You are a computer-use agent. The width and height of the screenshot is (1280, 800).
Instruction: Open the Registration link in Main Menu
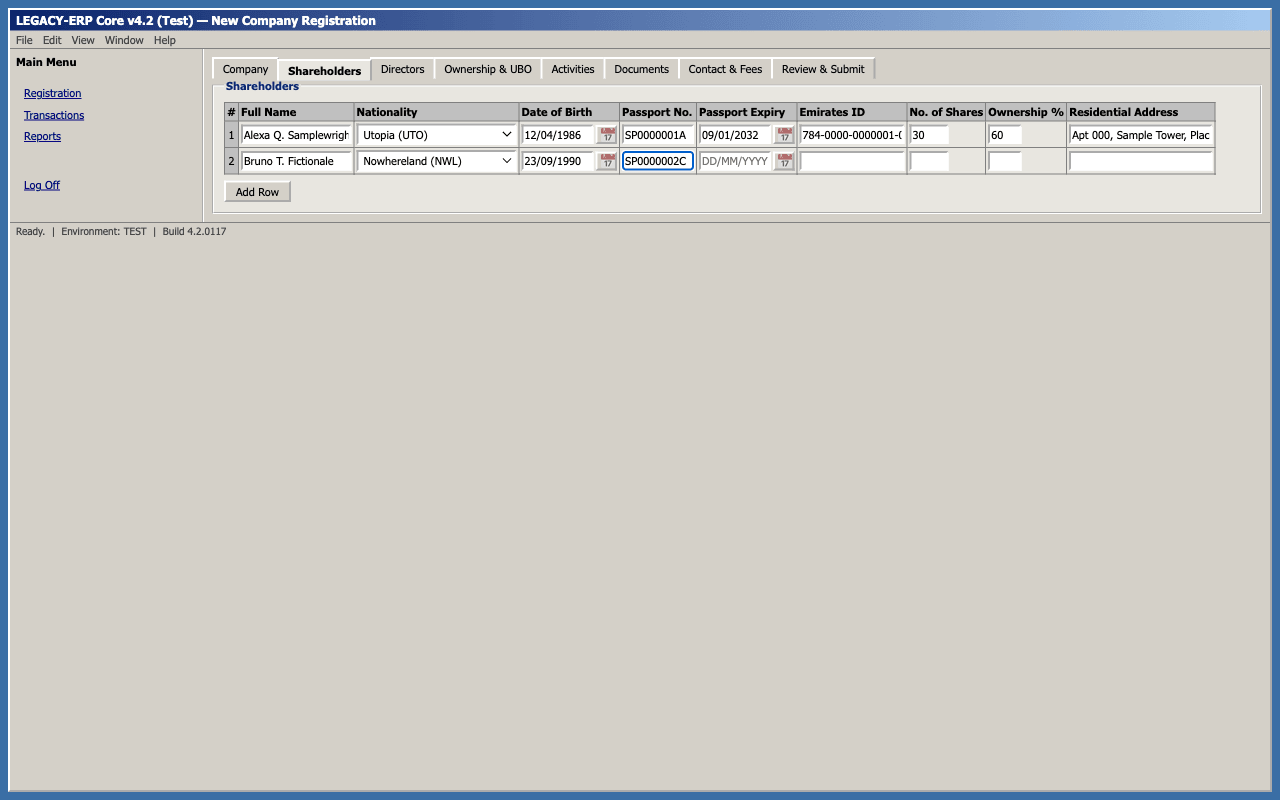(53, 94)
